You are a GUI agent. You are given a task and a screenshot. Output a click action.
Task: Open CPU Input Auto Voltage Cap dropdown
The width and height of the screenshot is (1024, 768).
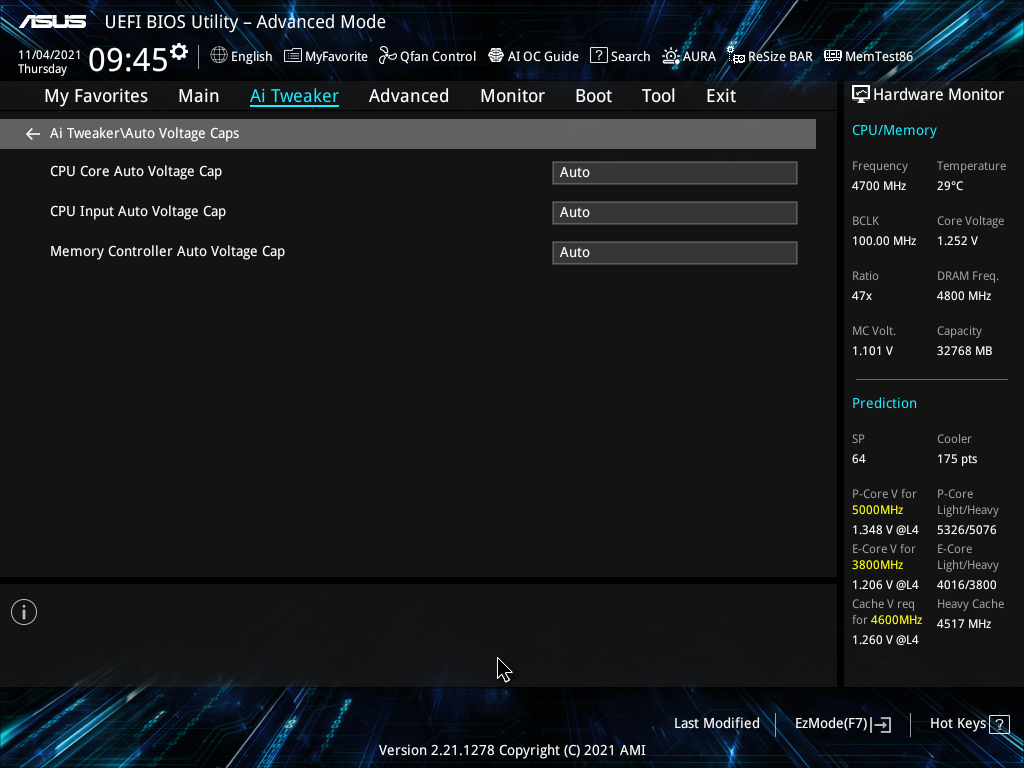click(675, 212)
